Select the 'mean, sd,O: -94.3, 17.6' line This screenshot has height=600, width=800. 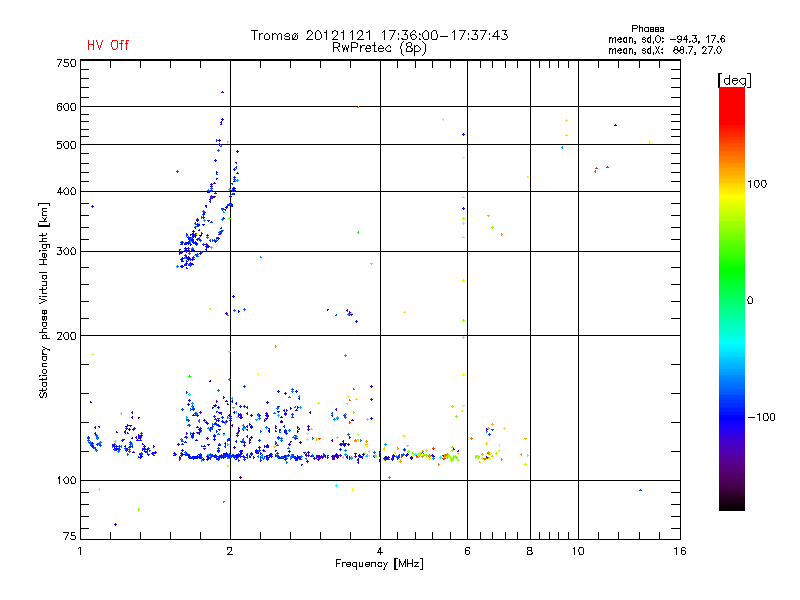pyautogui.click(x=666, y=39)
